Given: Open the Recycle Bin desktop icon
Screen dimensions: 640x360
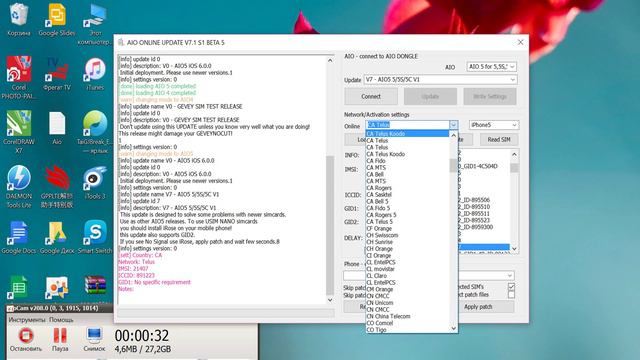Looking at the screenshot, I should click(19, 19).
